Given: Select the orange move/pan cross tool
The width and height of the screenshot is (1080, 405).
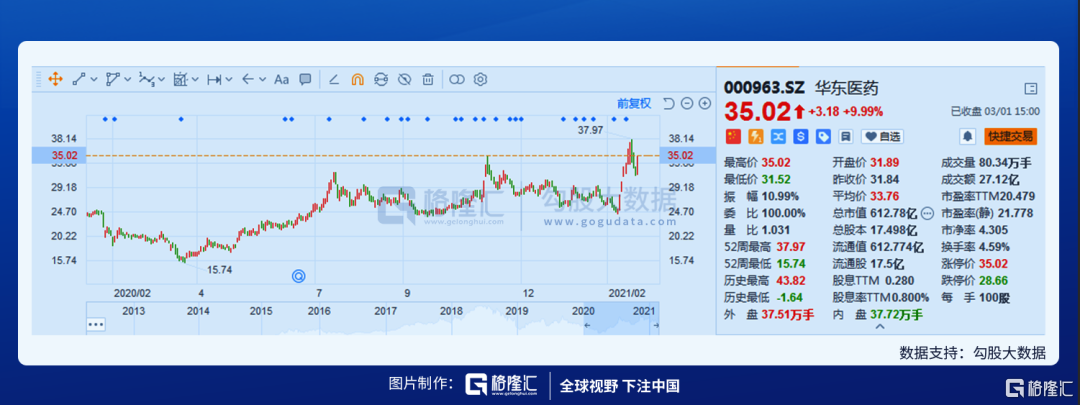Looking at the screenshot, I should click(x=56, y=79).
